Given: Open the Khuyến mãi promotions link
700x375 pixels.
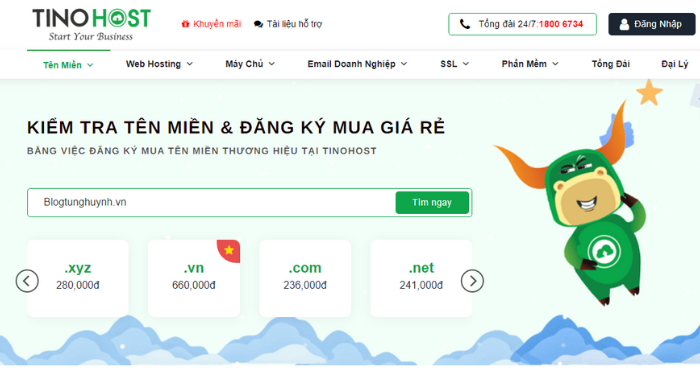Looking at the screenshot, I should coord(211,24).
